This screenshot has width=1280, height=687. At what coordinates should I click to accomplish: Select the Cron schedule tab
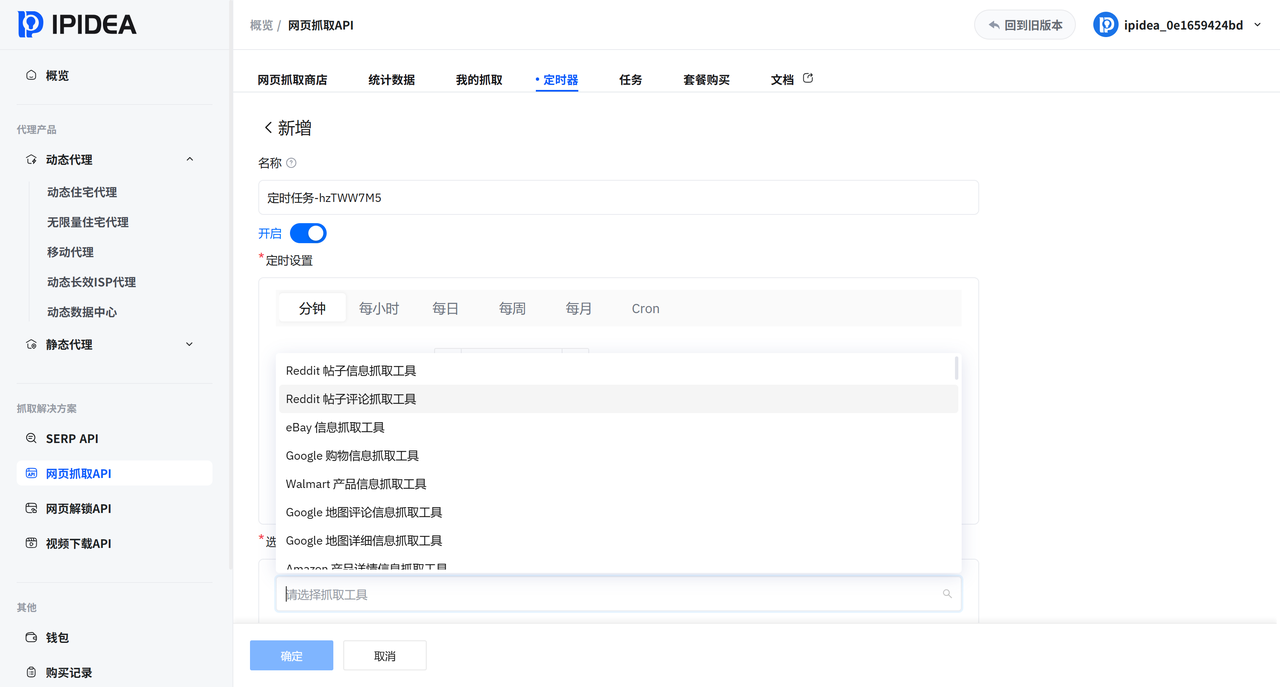646,308
